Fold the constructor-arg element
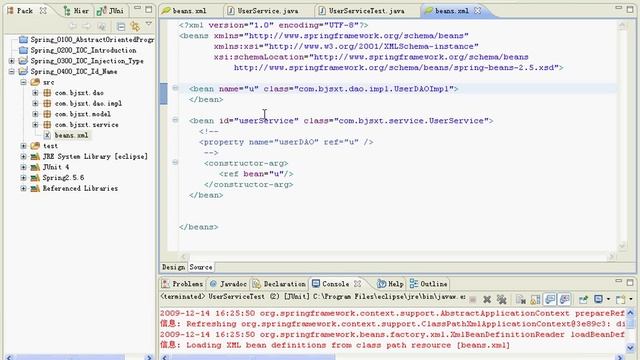The width and height of the screenshot is (640, 360). pyautogui.click(x=175, y=162)
